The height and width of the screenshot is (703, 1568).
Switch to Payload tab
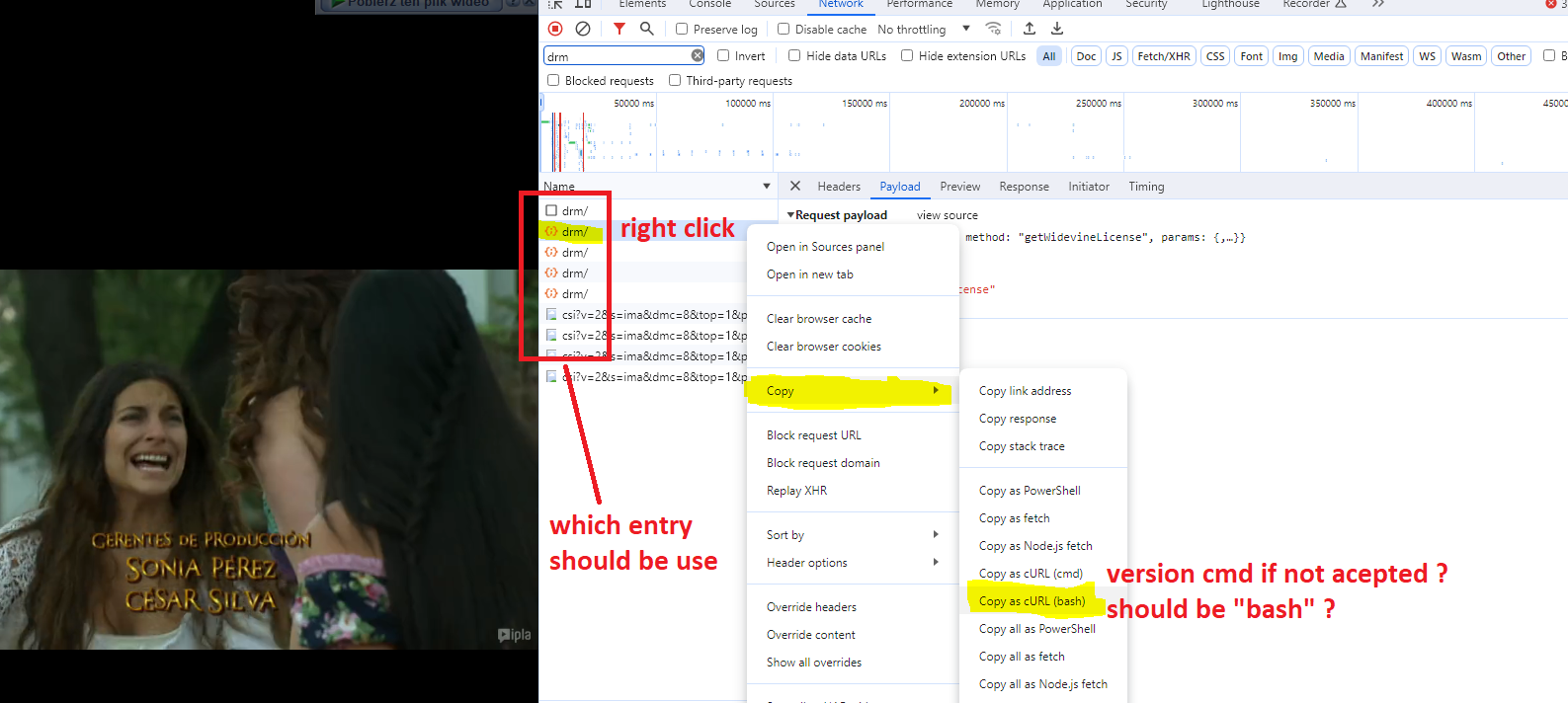tap(900, 187)
